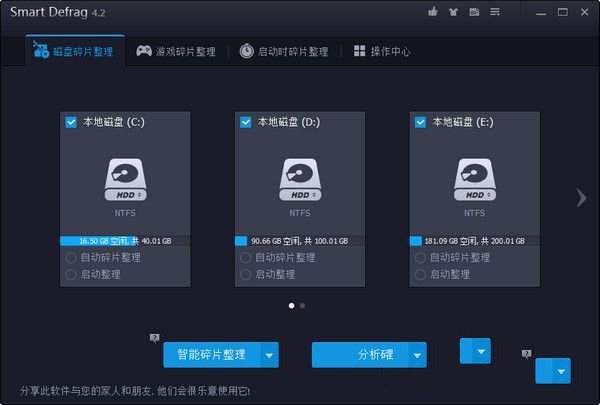
Task: Open the blue dropdown below the right help icon
Action: click(553, 371)
